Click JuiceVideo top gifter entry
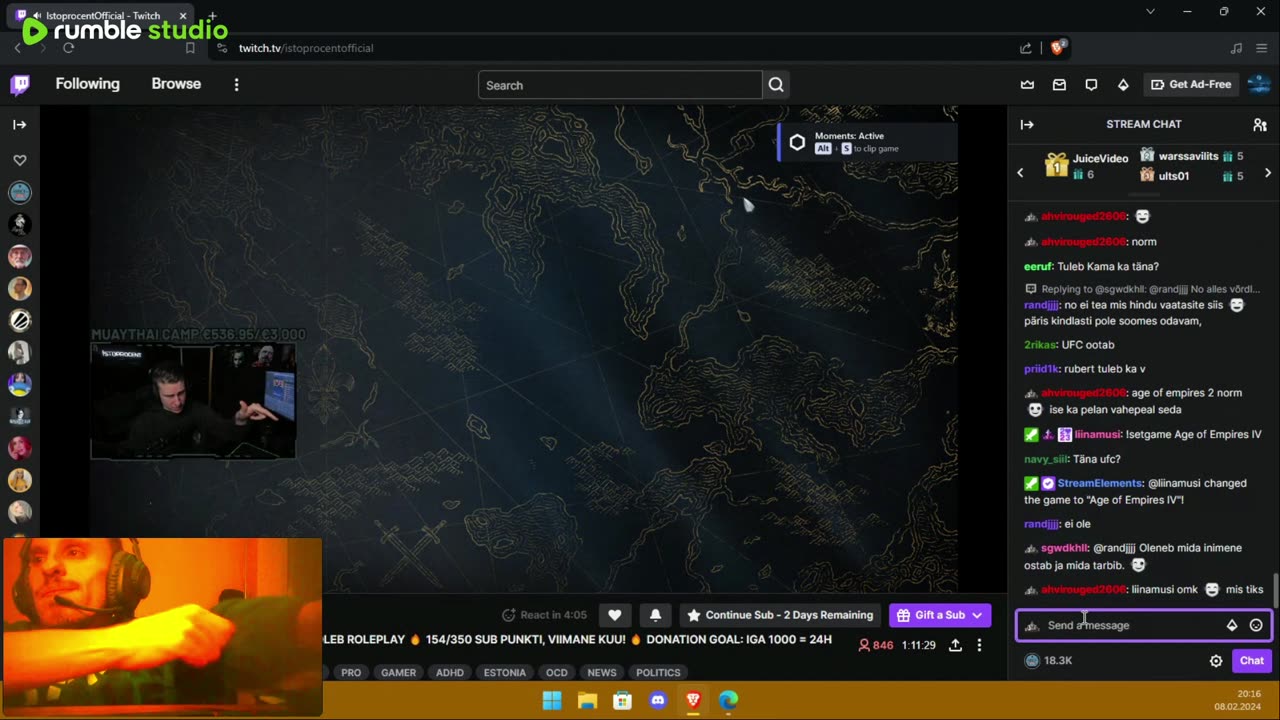The height and width of the screenshot is (720, 1280). coord(1088,165)
